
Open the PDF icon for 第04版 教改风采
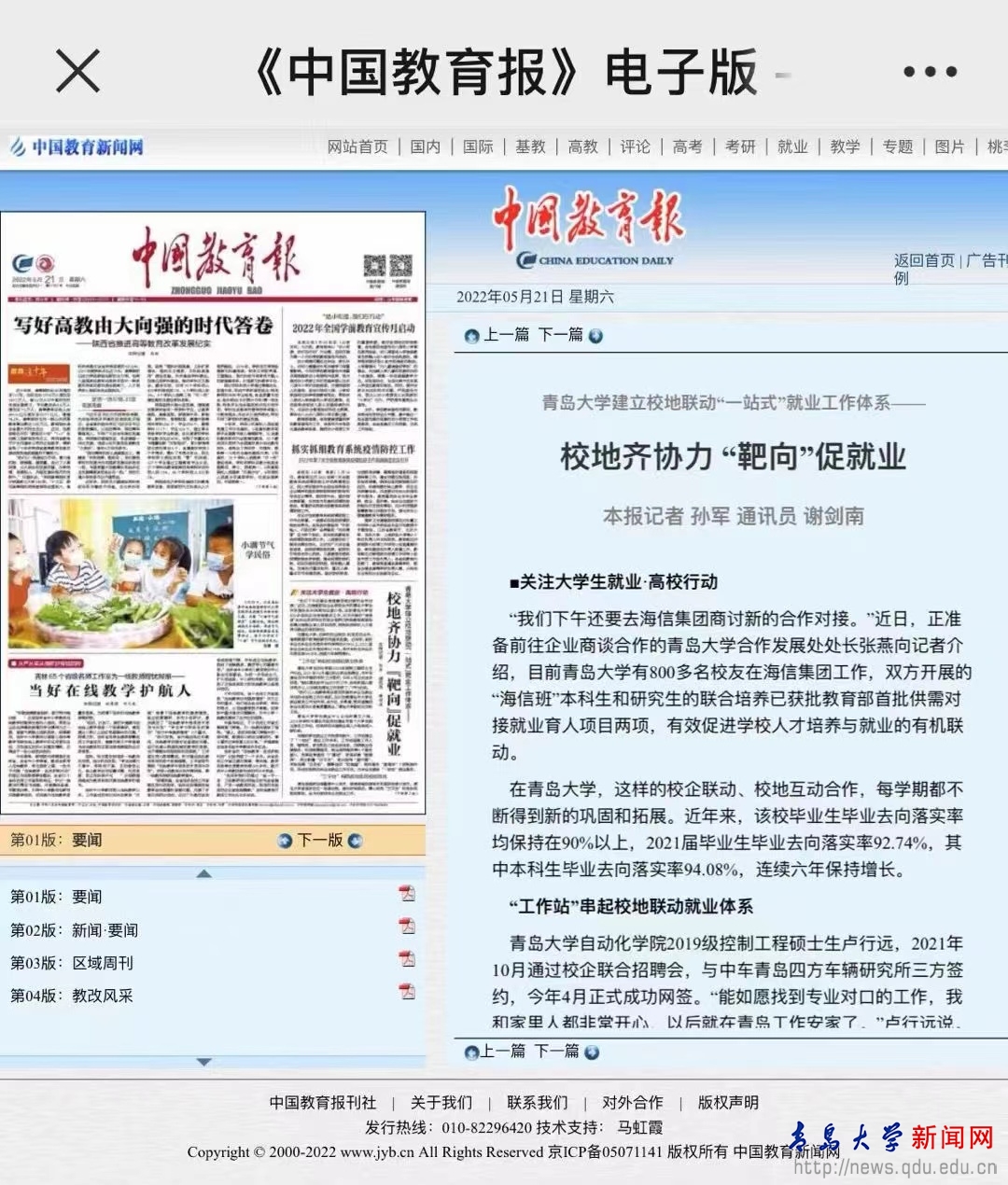pyautogui.click(x=407, y=992)
